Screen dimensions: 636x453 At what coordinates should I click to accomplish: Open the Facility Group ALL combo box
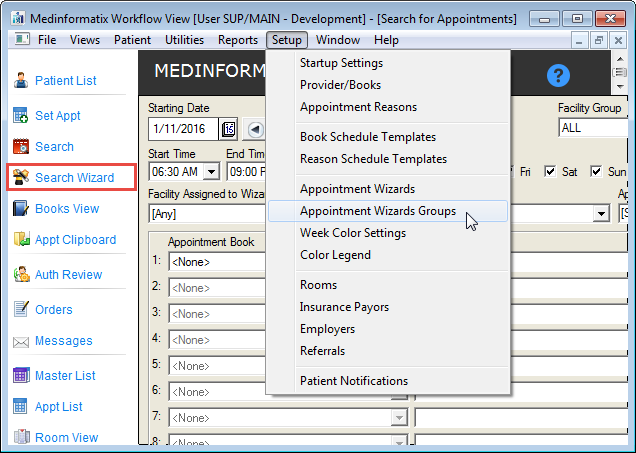(x=593, y=128)
